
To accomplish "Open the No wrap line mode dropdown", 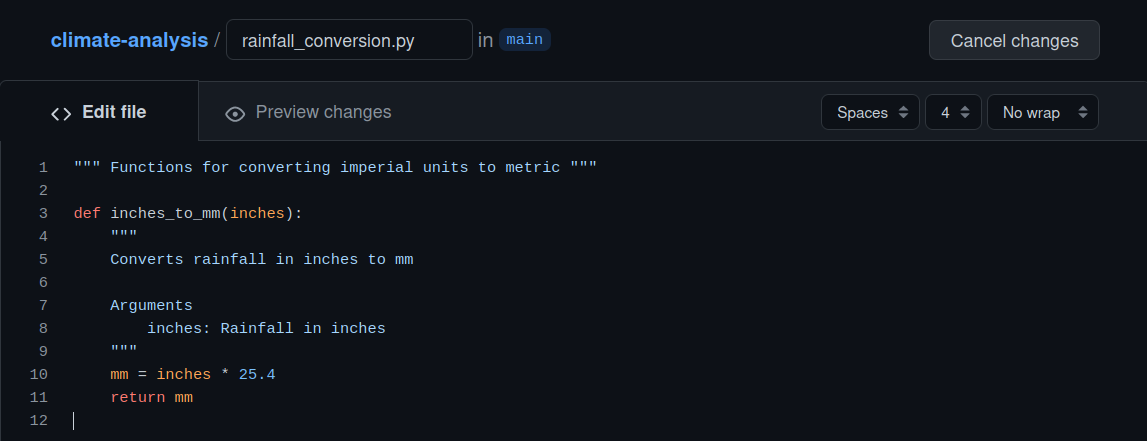I will [x=1042, y=112].
